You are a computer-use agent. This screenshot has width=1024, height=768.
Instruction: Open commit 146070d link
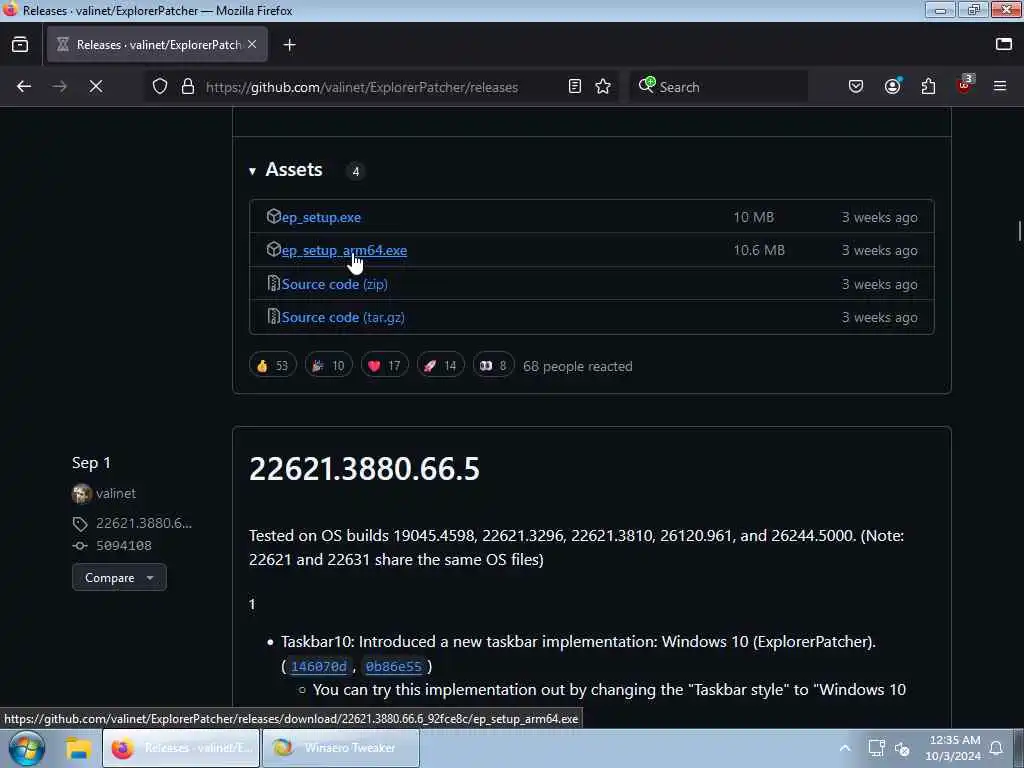(x=319, y=666)
